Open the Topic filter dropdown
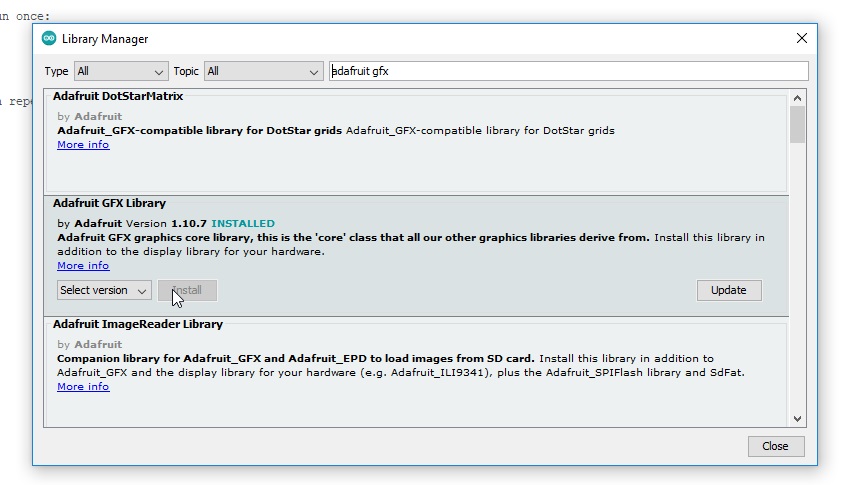This screenshot has height=485, width=855. pyautogui.click(x=263, y=71)
